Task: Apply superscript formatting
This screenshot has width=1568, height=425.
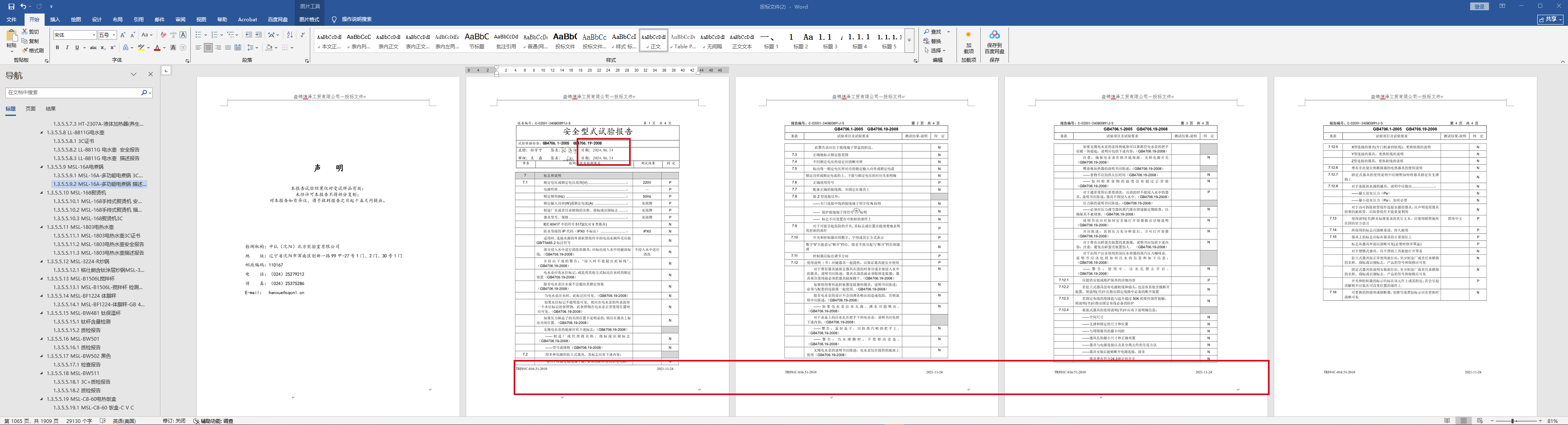Action: tap(113, 47)
